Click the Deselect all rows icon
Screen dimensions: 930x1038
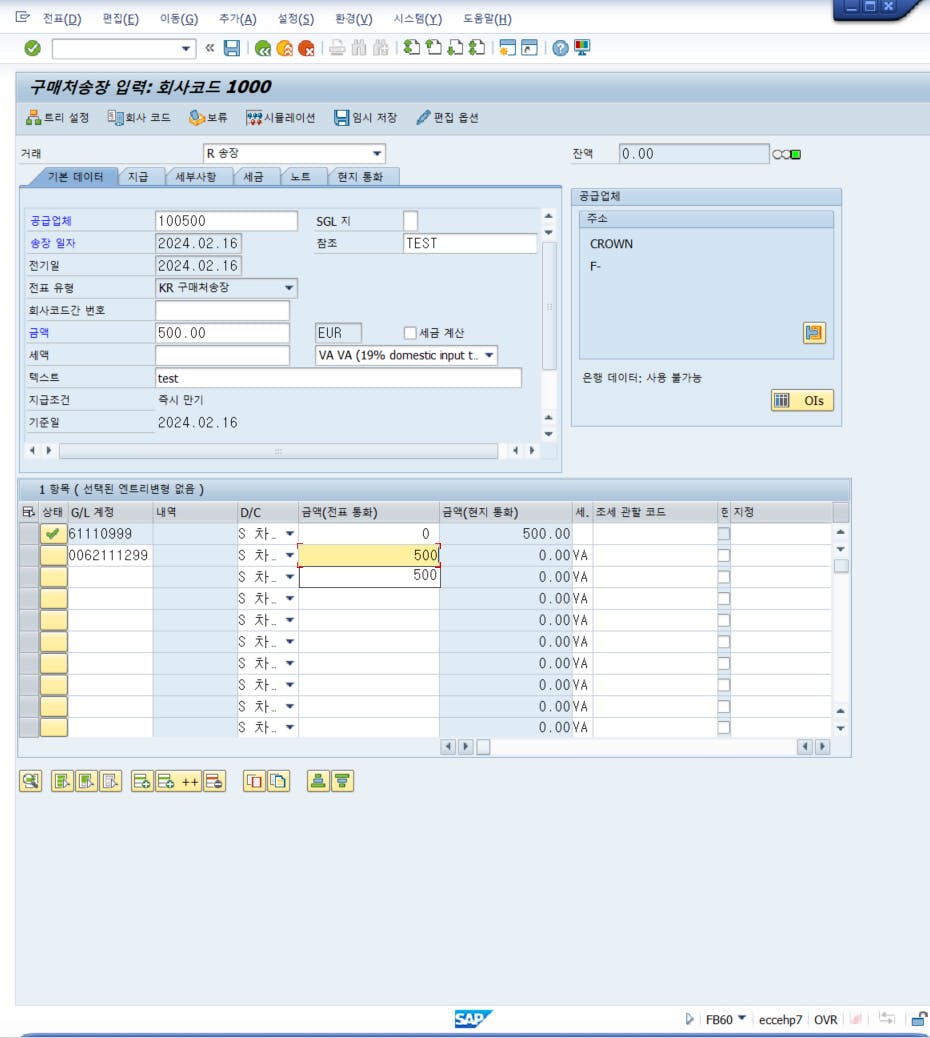coord(111,781)
